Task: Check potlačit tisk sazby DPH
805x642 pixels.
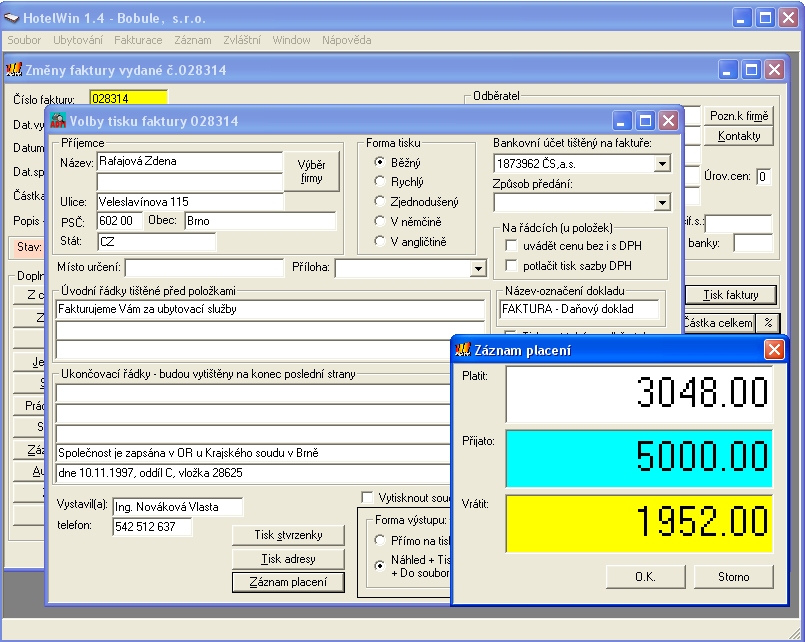Action: [511, 266]
